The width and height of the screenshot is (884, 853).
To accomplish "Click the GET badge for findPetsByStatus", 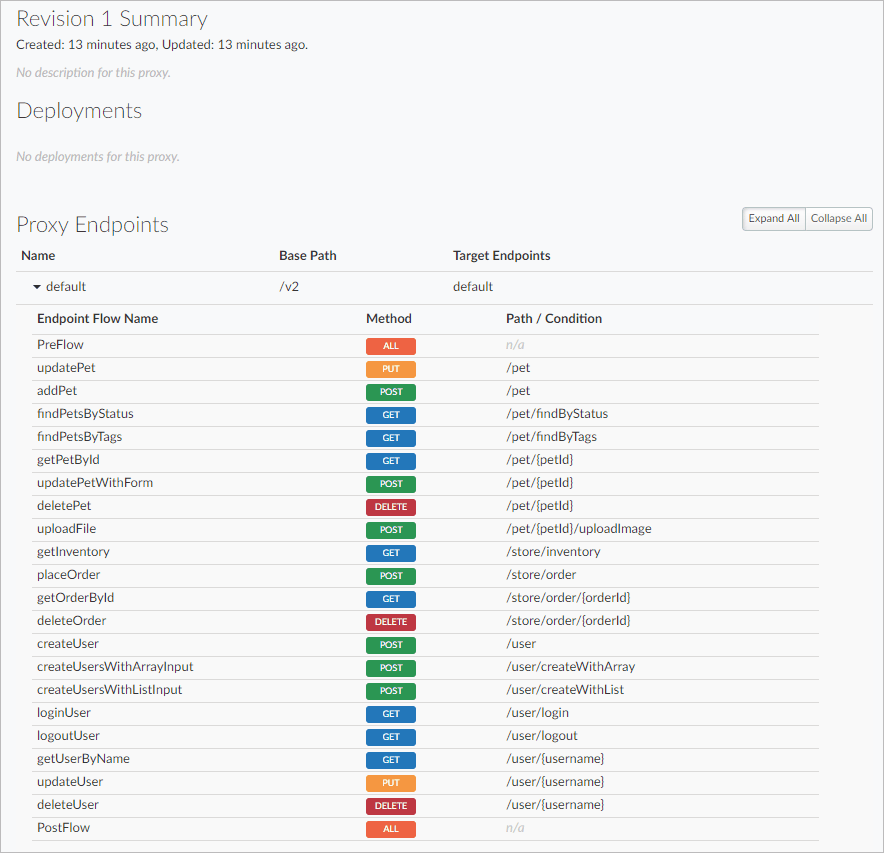I will (x=391, y=414).
